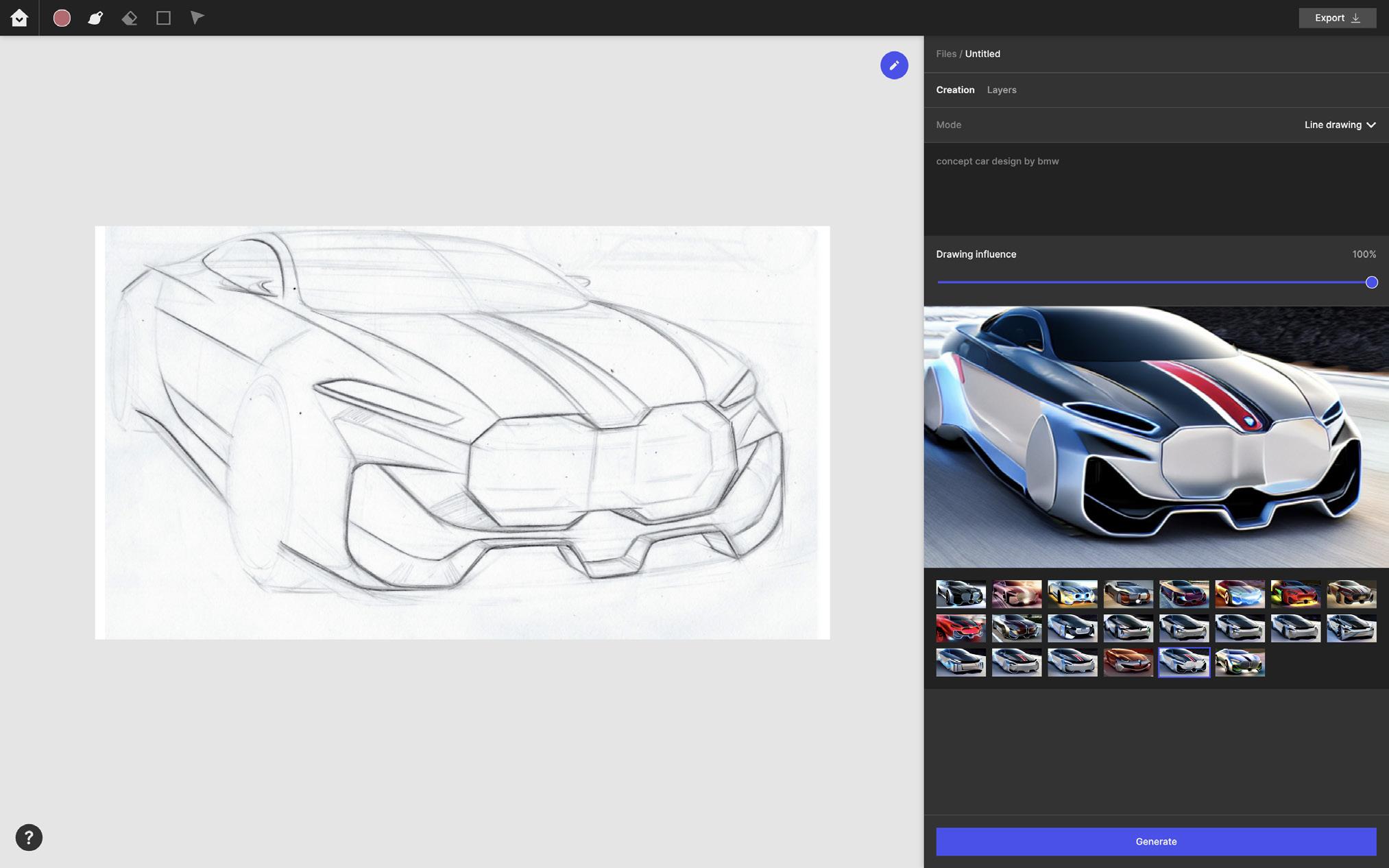Screen dimensions: 1389x868
Task: Click the large generated car preview image
Action: (1155, 437)
